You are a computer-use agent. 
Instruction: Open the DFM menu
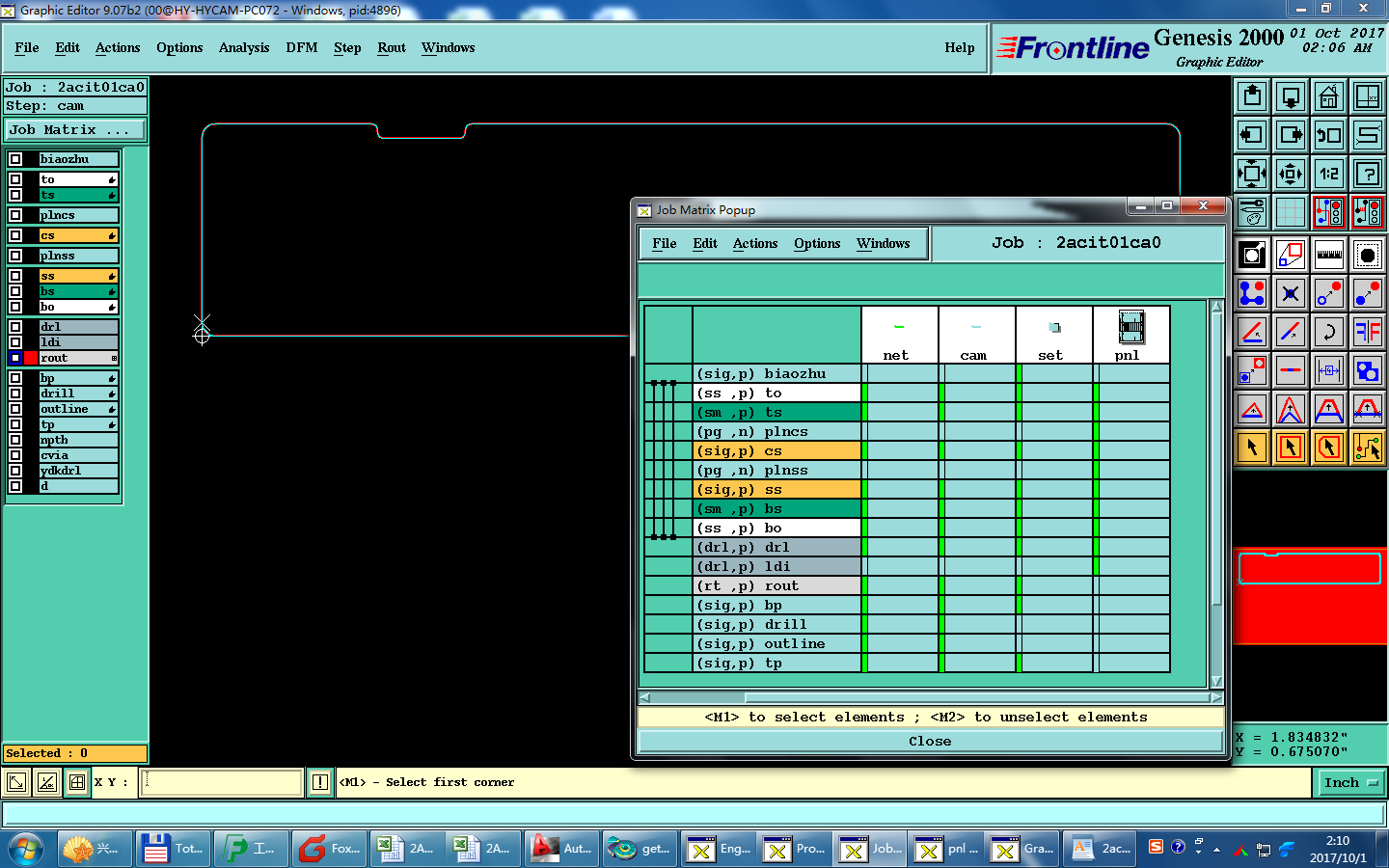[302, 47]
